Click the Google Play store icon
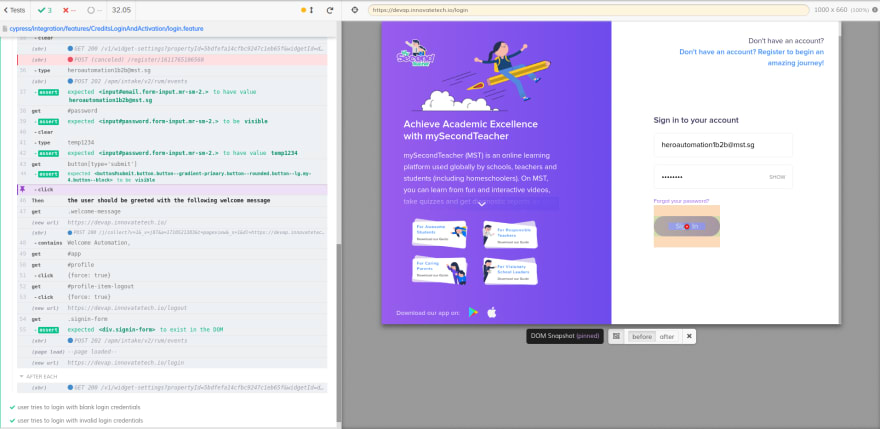Screen dimensions: 880x429 pos(473,313)
